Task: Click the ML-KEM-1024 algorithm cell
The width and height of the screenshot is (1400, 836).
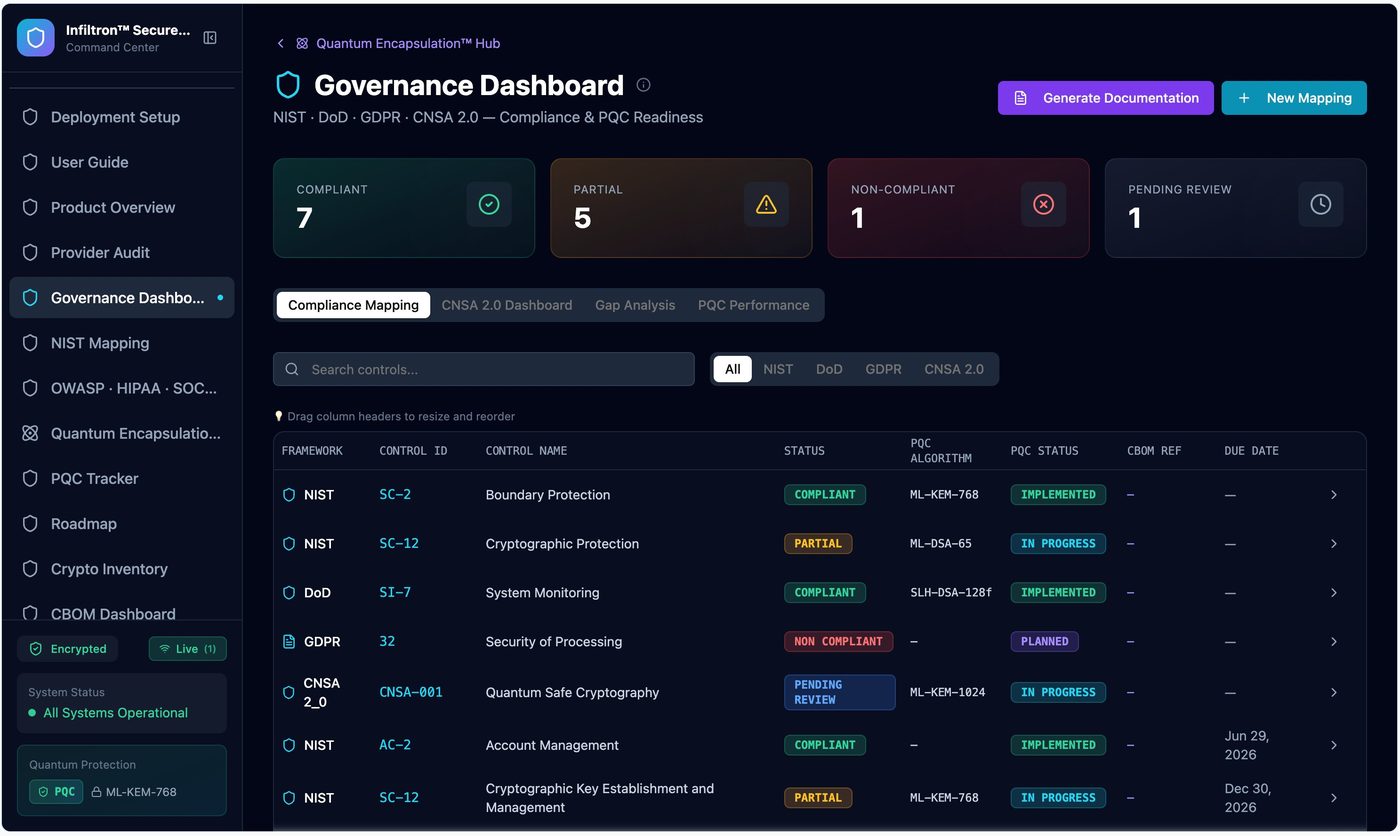Action: [948, 692]
